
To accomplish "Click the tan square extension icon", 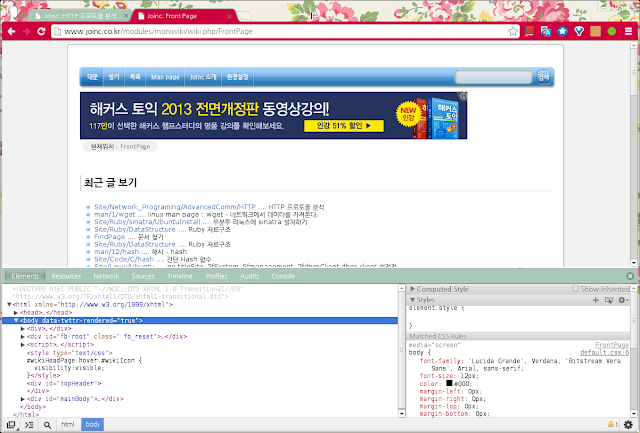I will point(595,31).
